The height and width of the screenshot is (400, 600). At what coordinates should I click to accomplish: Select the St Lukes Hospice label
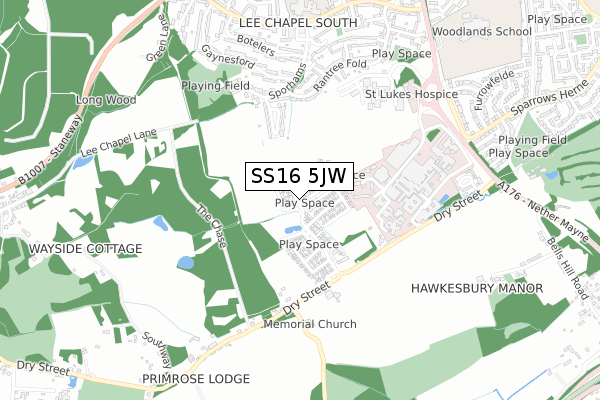pos(411,94)
